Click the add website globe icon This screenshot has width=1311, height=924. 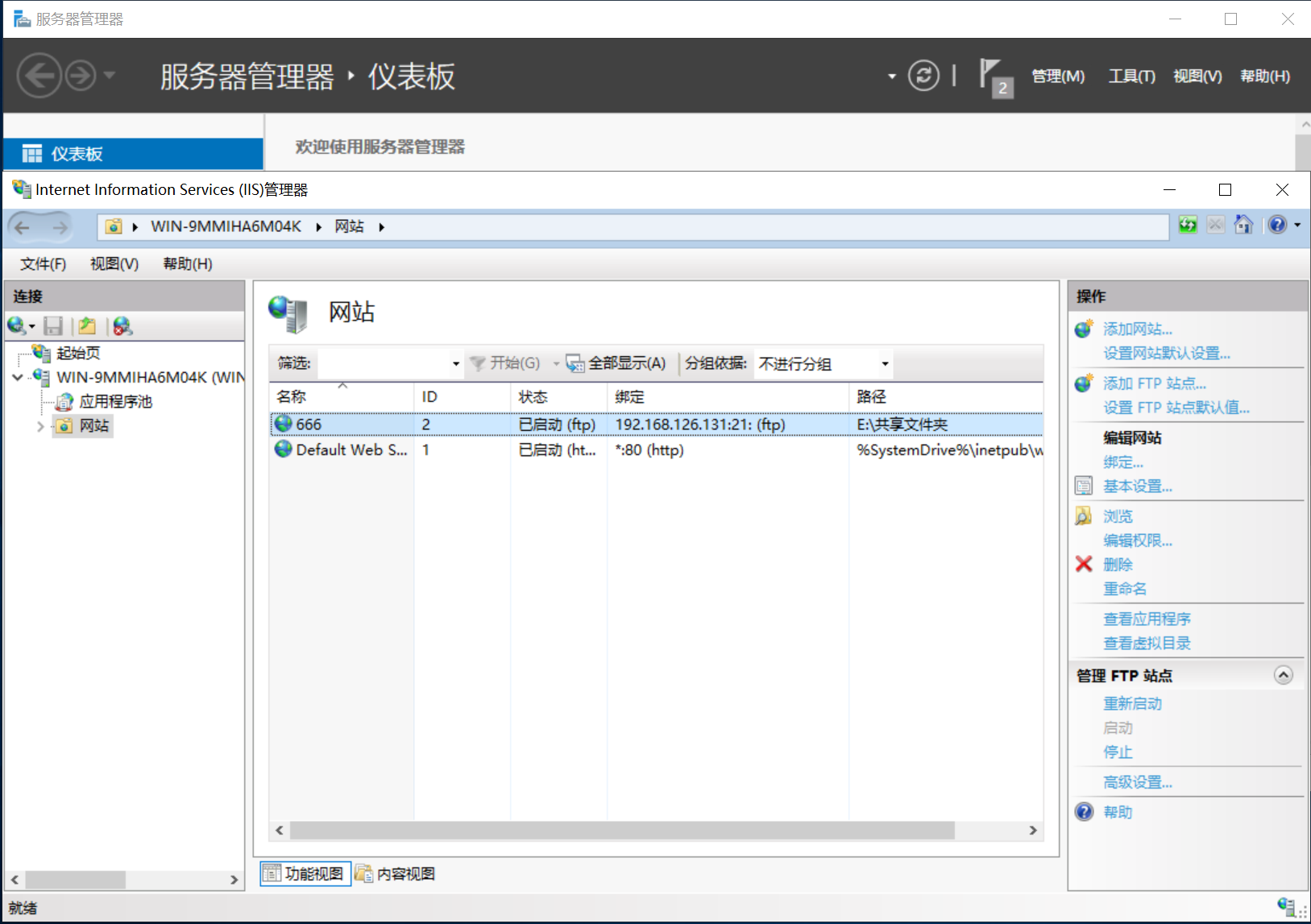[x=1084, y=329]
